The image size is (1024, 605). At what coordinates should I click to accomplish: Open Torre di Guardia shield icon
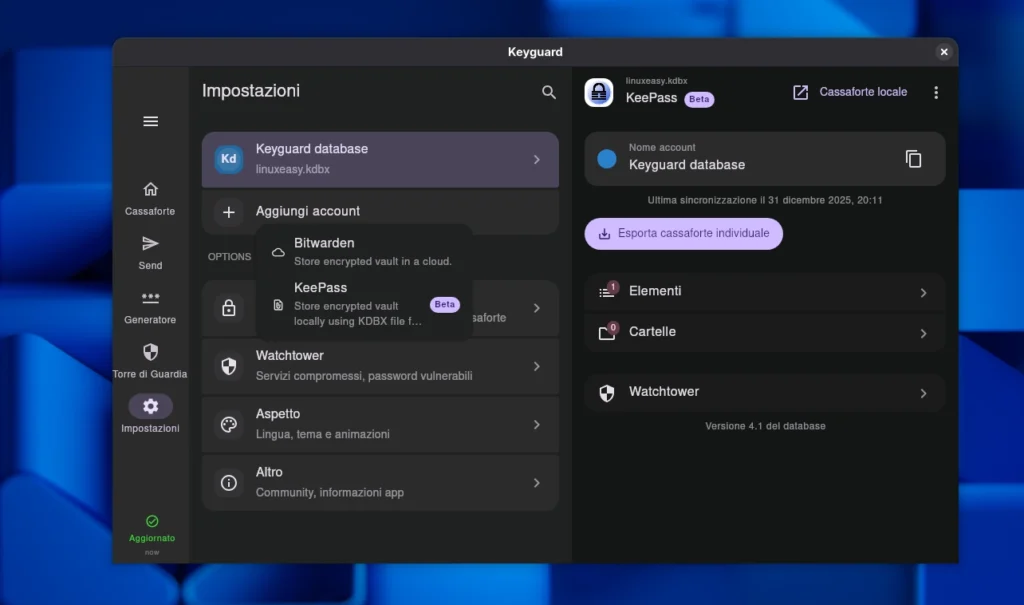[x=150, y=359]
